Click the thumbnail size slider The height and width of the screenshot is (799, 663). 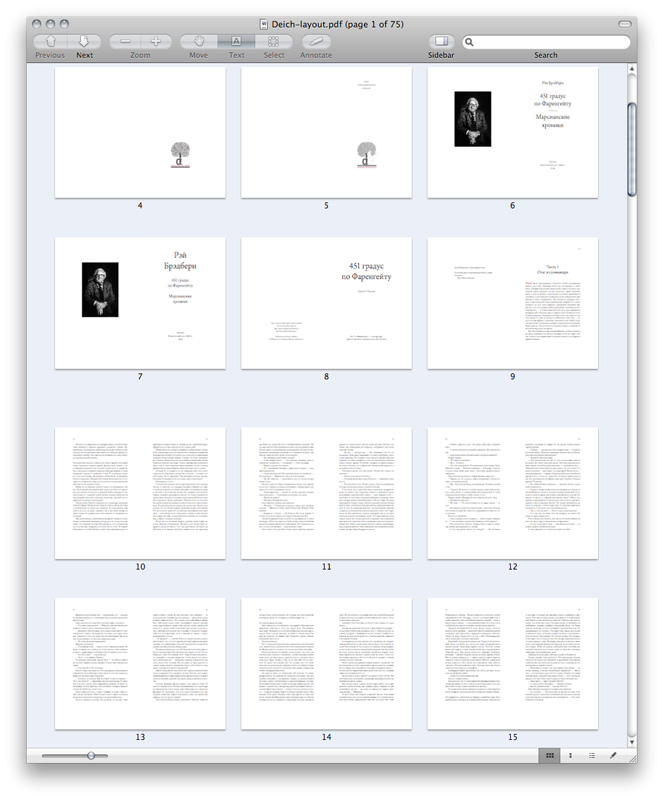click(x=91, y=755)
